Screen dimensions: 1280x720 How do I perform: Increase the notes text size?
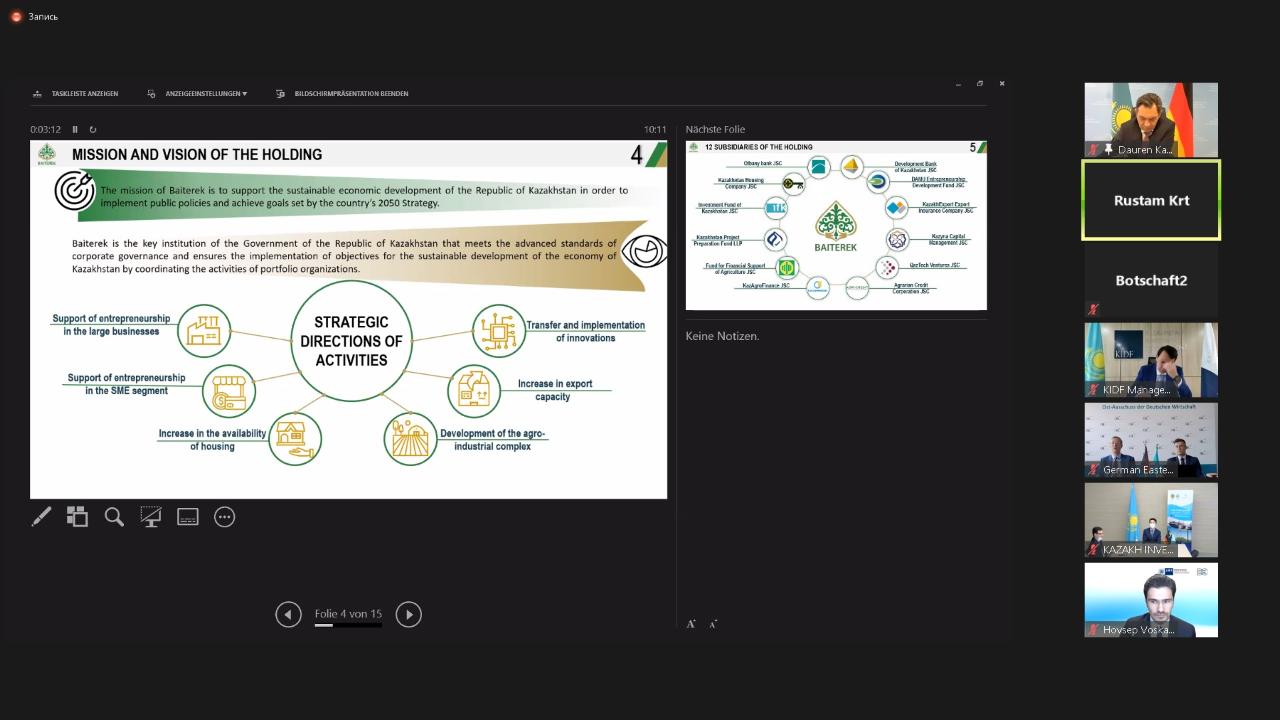pyautogui.click(x=691, y=624)
